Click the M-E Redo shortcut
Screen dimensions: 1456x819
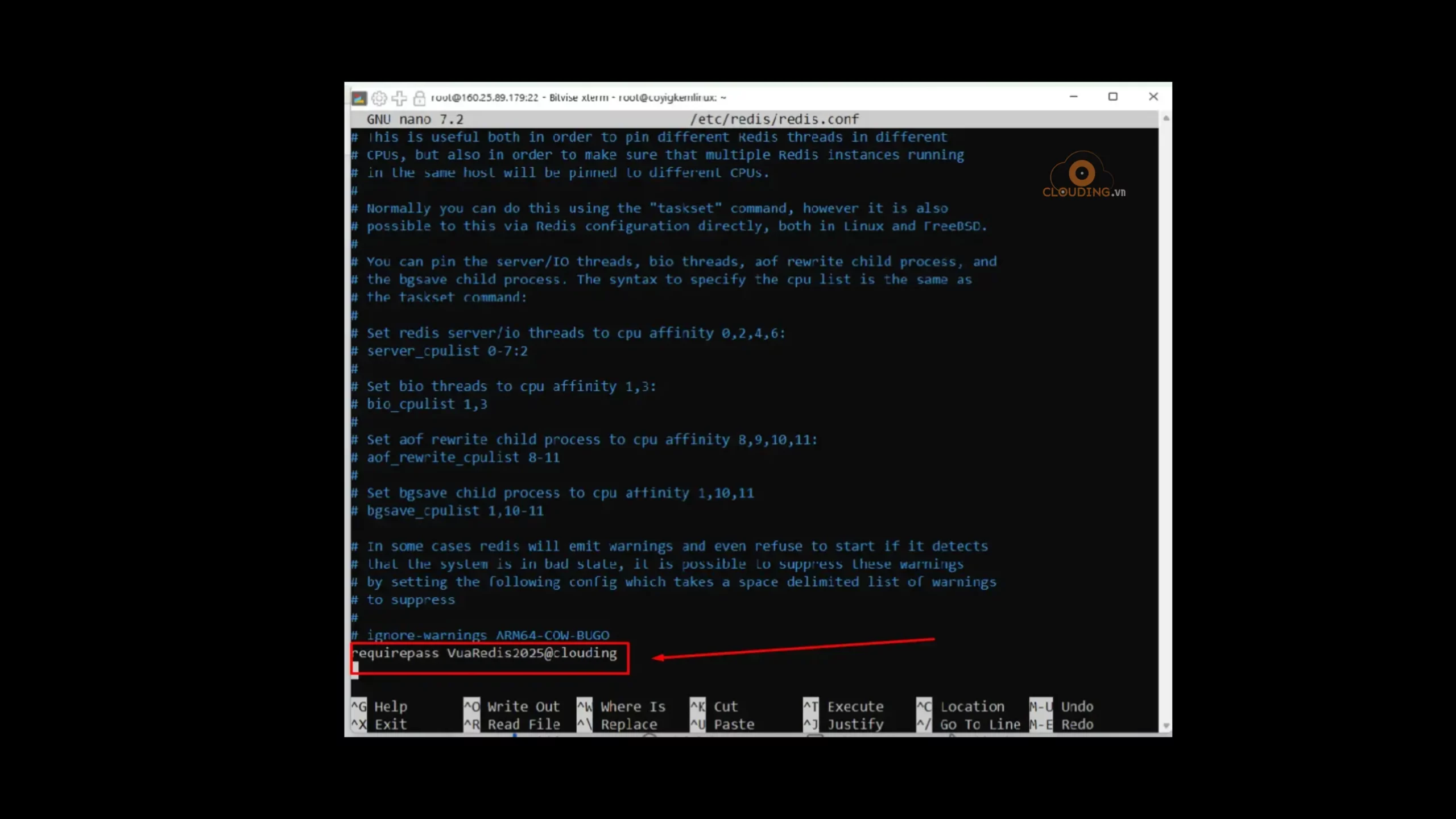1061,725
